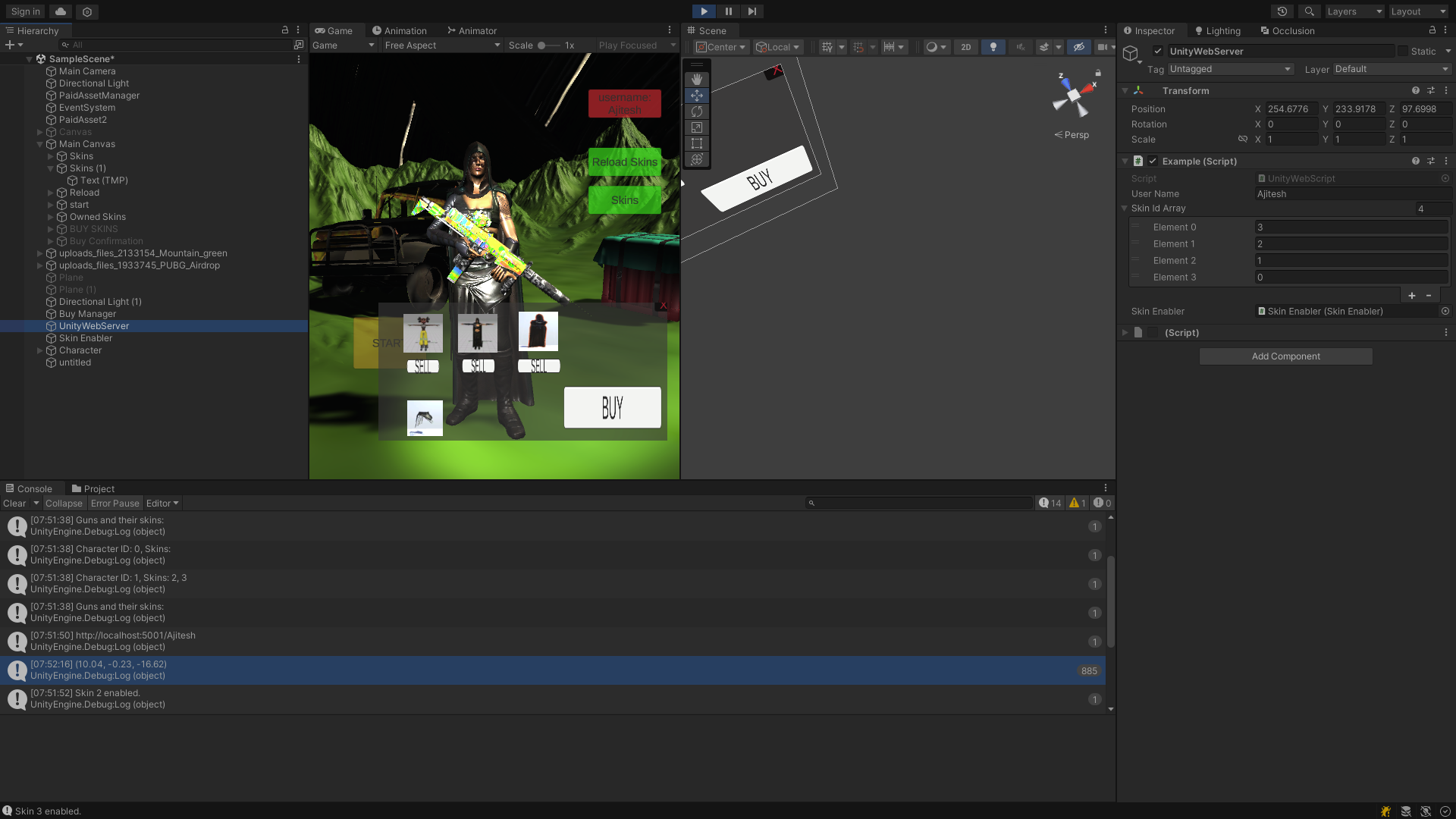
Task: Open the cloud services icon
Action: [x=61, y=11]
